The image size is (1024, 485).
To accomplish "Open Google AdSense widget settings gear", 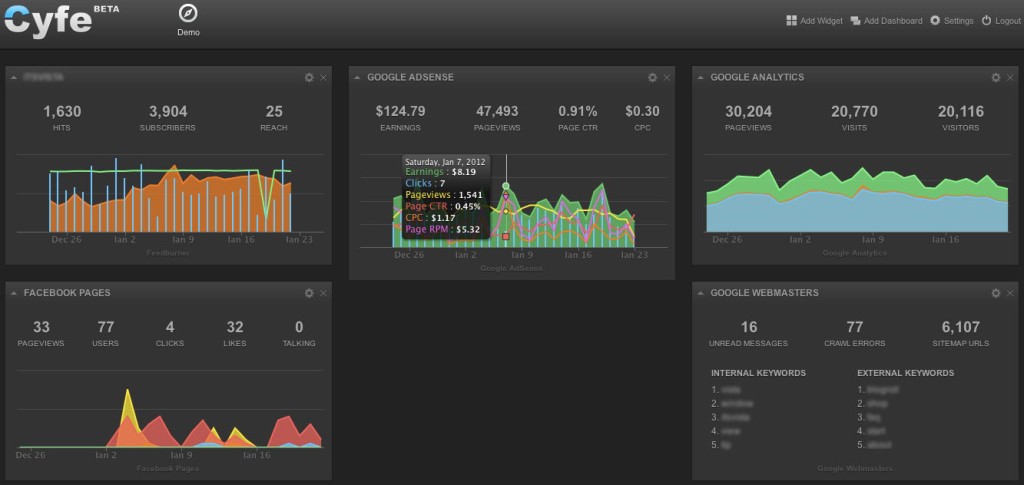I will (x=652, y=78).
